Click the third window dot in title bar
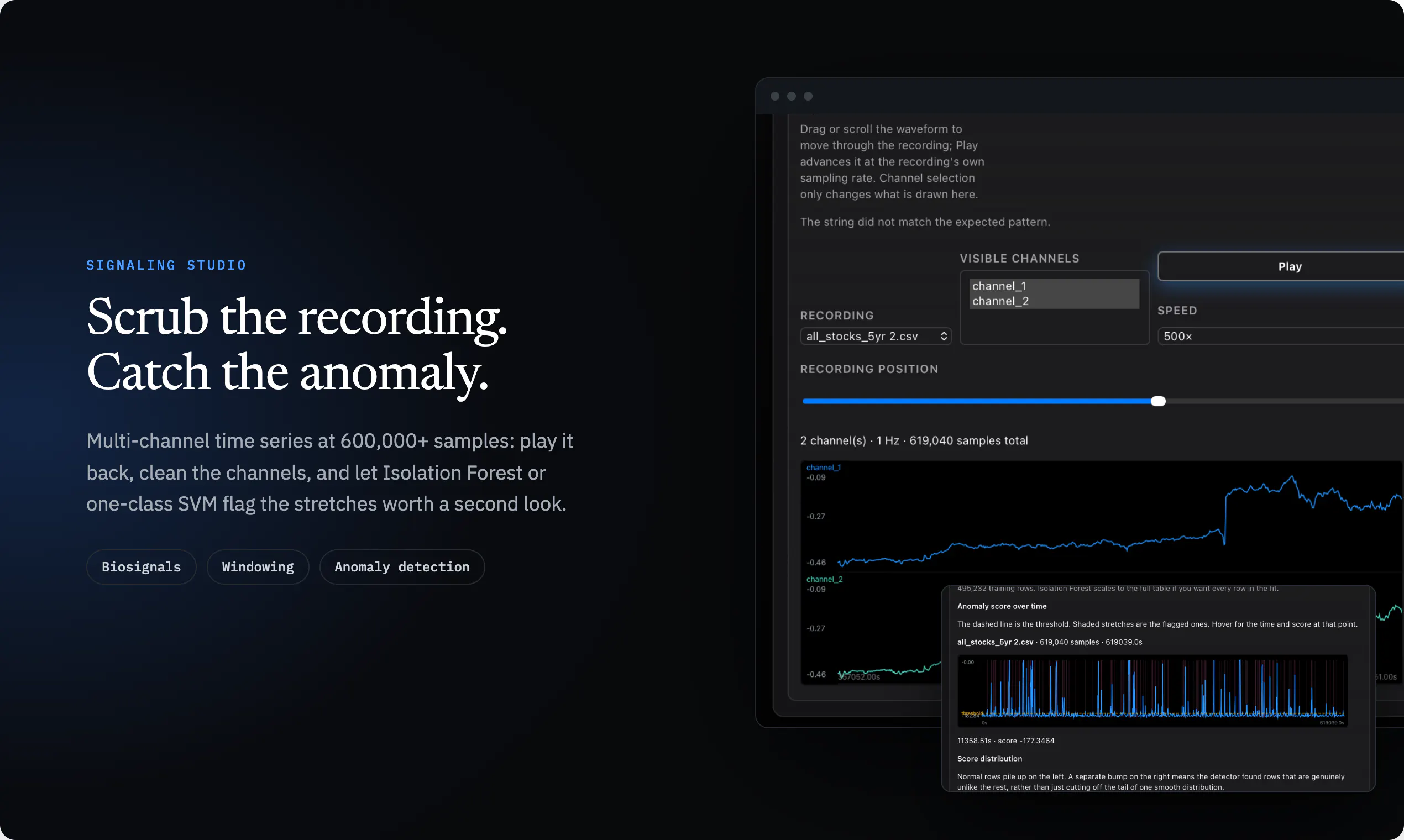The image size is (1404, 840). [808, 96]
